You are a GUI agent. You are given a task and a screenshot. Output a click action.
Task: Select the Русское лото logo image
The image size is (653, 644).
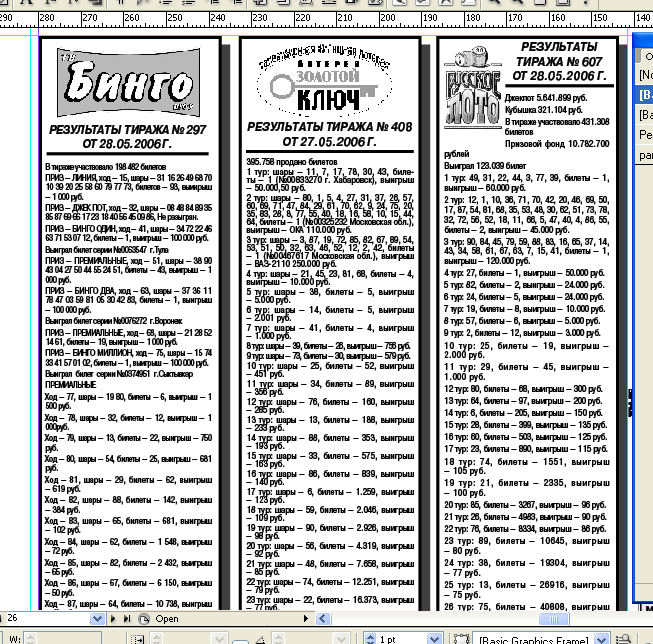point(472,88)
